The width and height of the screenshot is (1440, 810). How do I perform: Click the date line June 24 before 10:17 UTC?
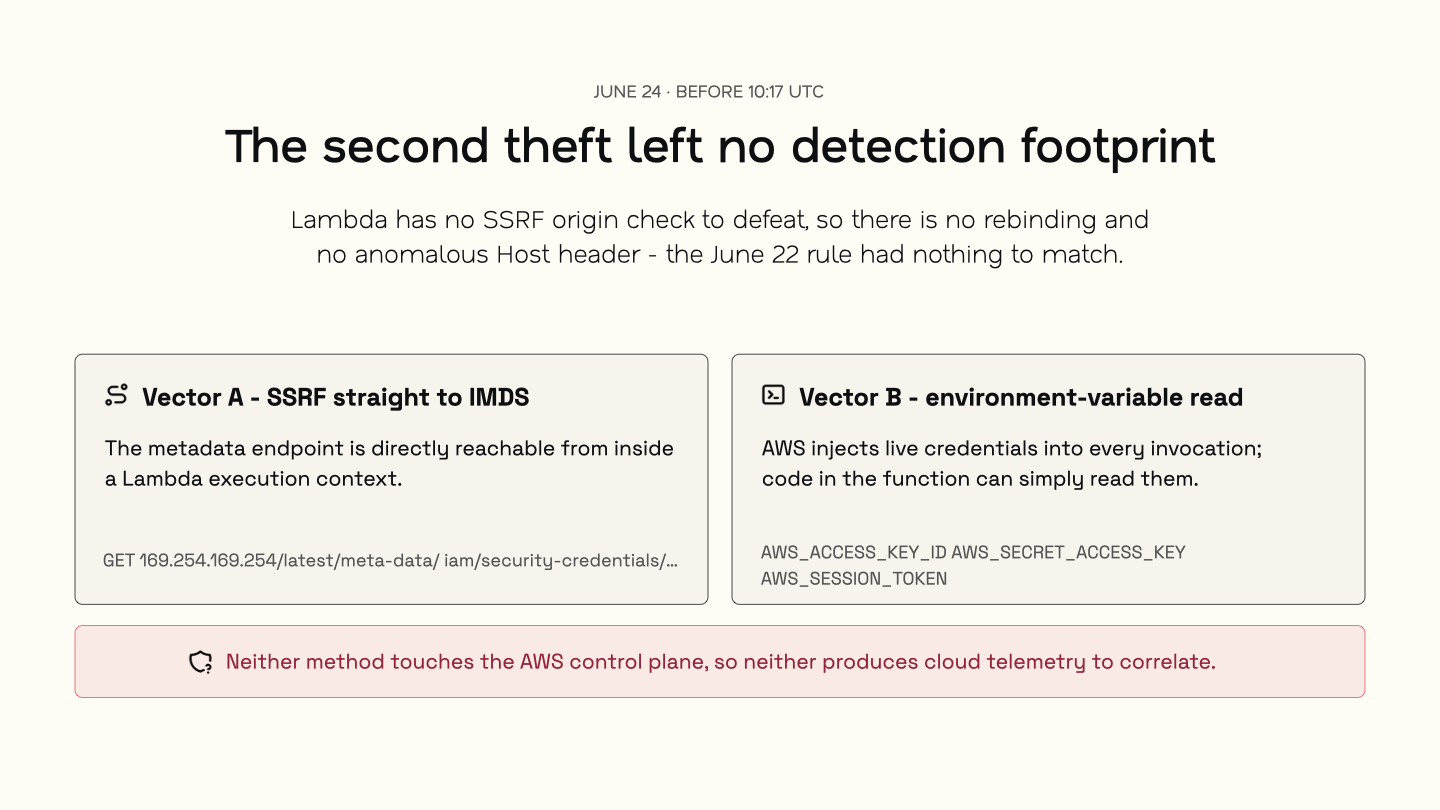coord(708,92)
